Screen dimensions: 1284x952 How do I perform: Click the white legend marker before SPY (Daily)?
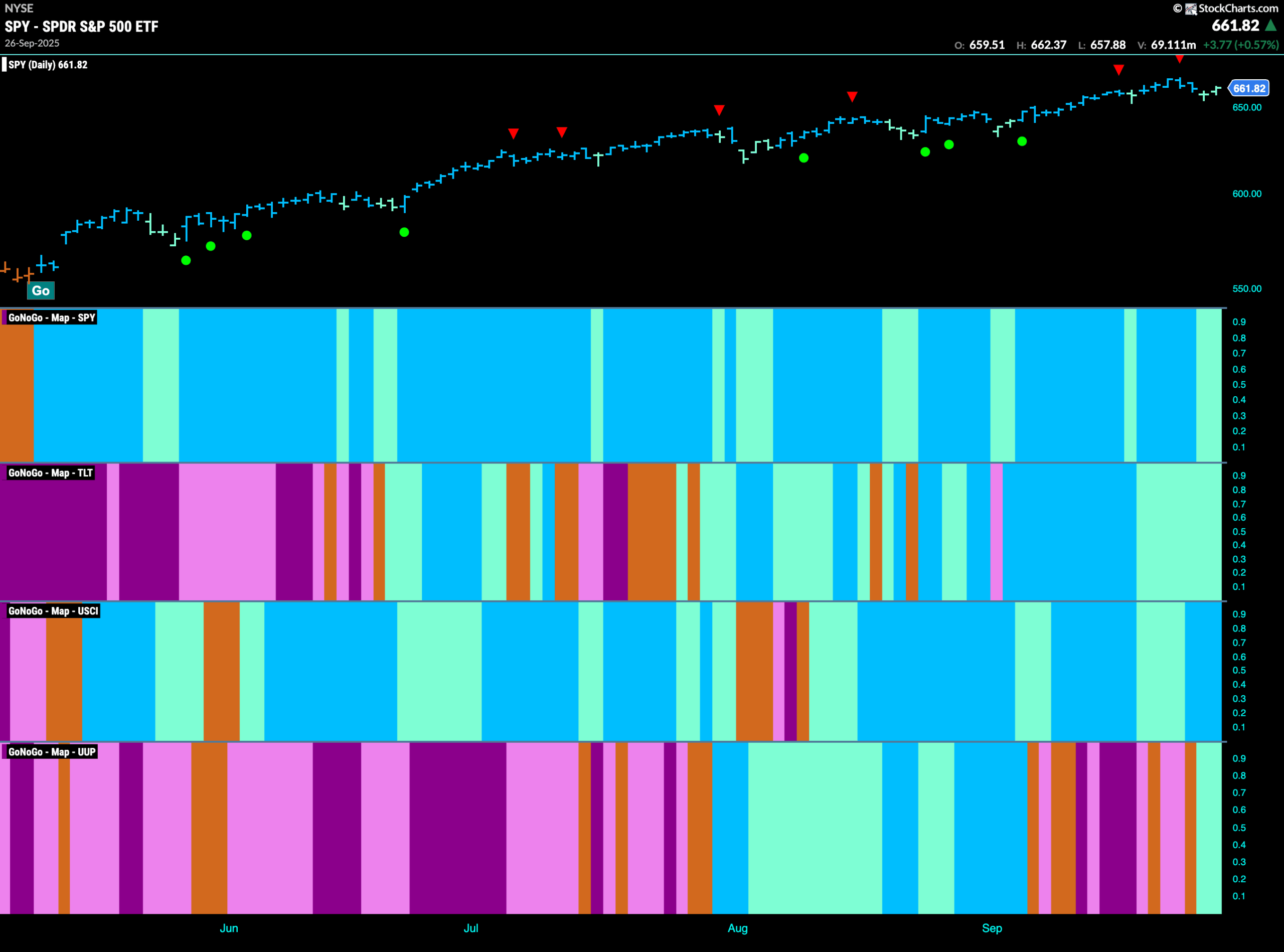coord(5,65)
